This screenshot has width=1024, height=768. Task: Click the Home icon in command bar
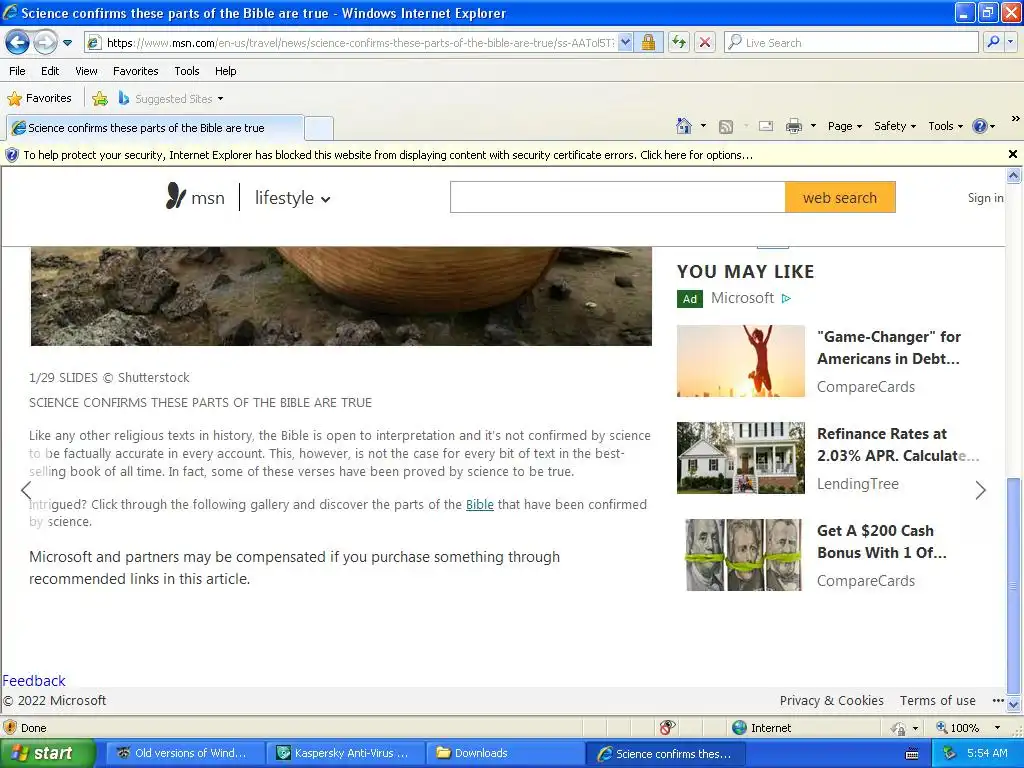(684, 126)
